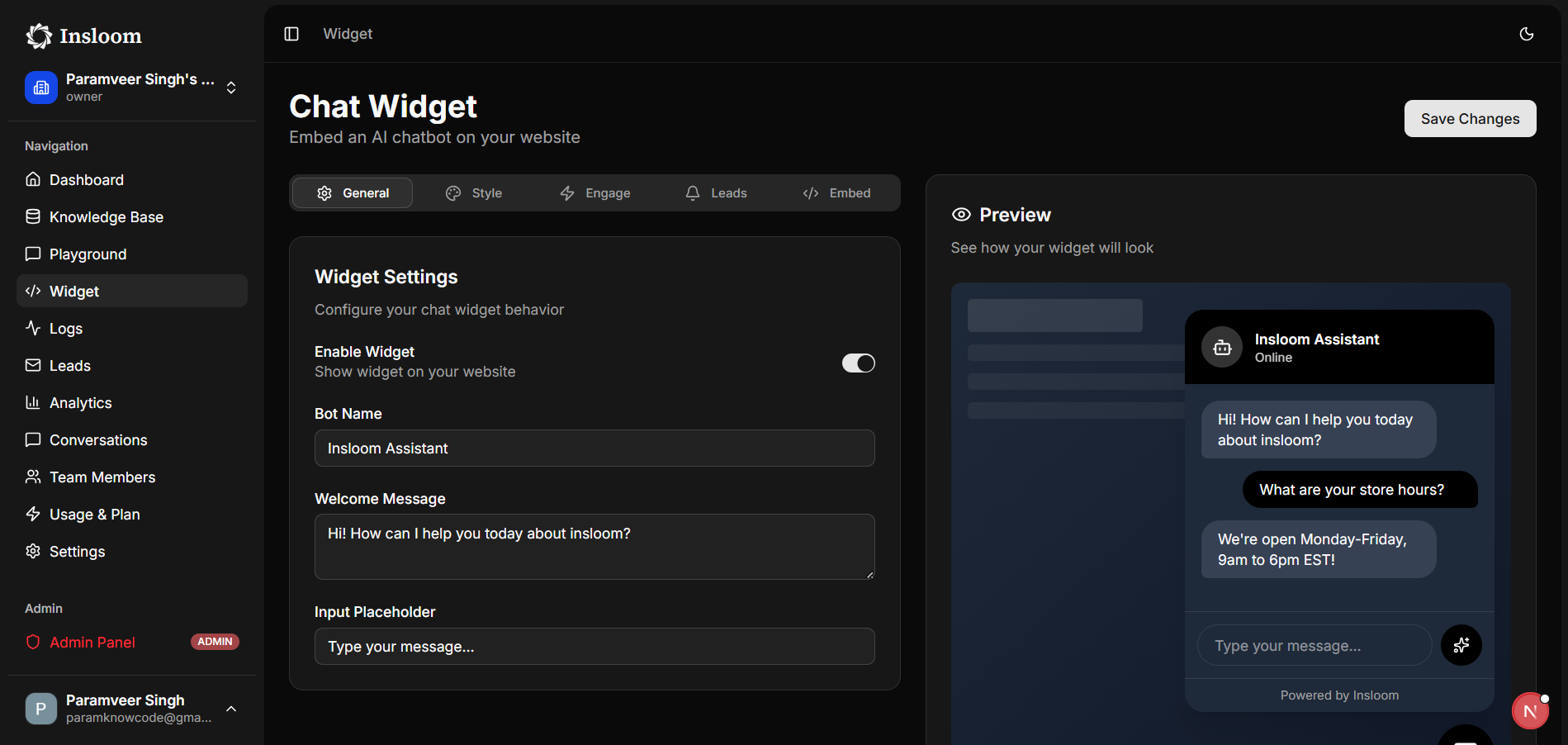Open Dashboard from the sidebar
Screen dimensions: 1568x745
point(132,179)
